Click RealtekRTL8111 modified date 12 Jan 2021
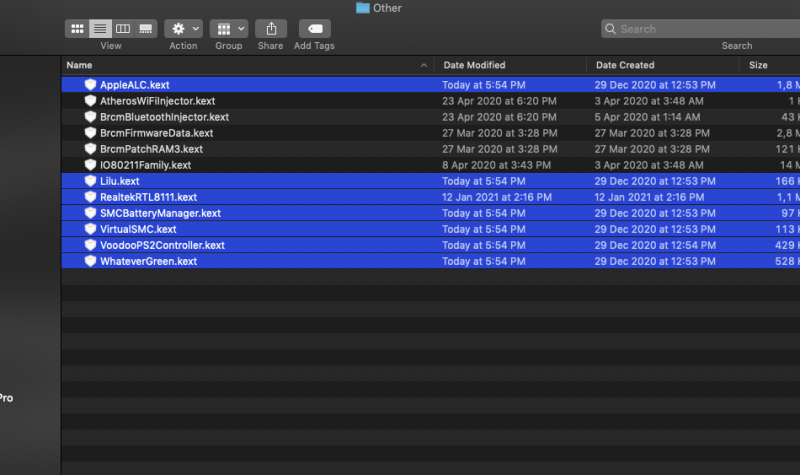Image resolution: width=800 pixels, height=475 pixels. 496,197
